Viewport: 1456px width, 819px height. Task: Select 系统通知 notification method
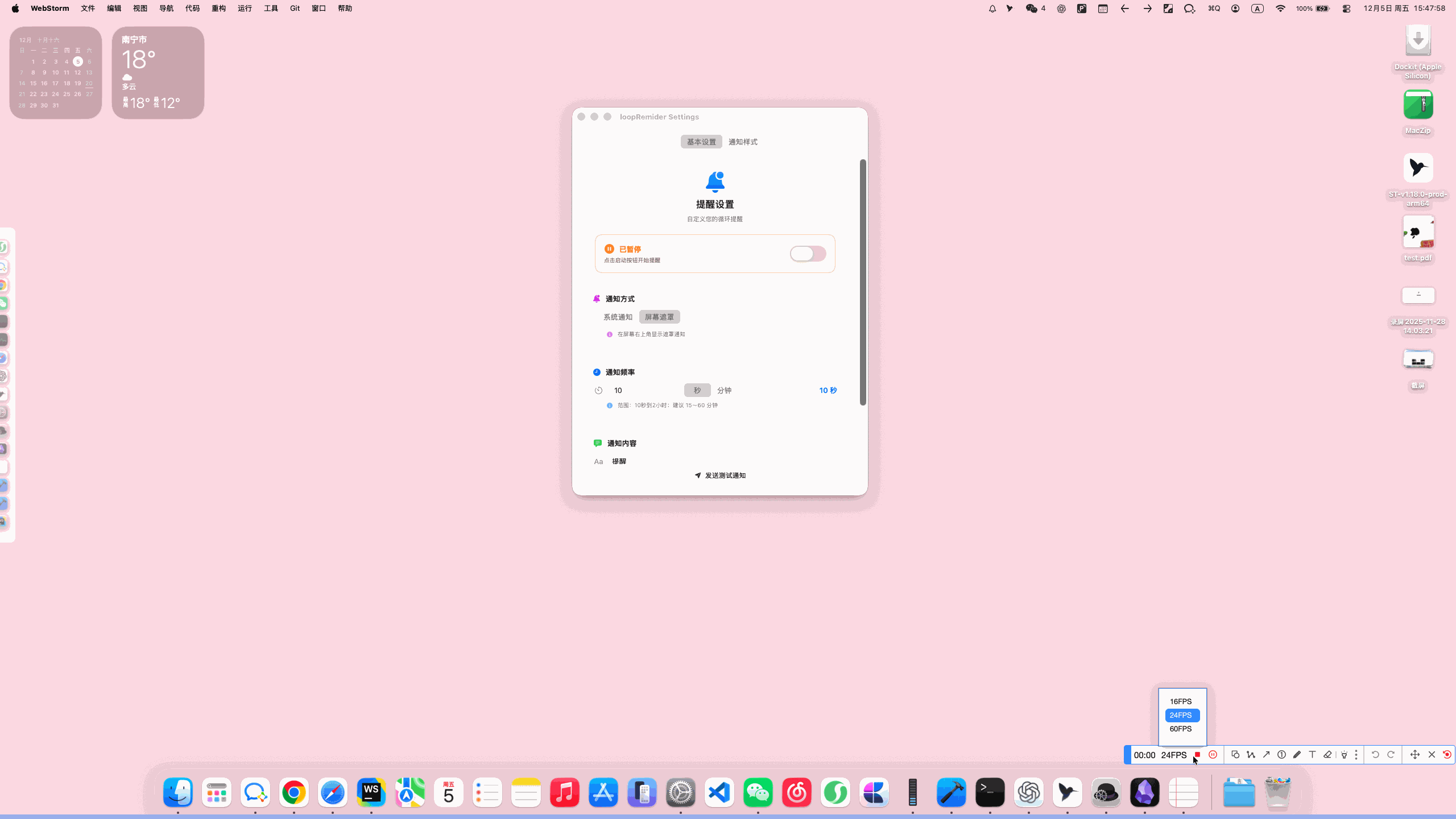tap(618, 317)
